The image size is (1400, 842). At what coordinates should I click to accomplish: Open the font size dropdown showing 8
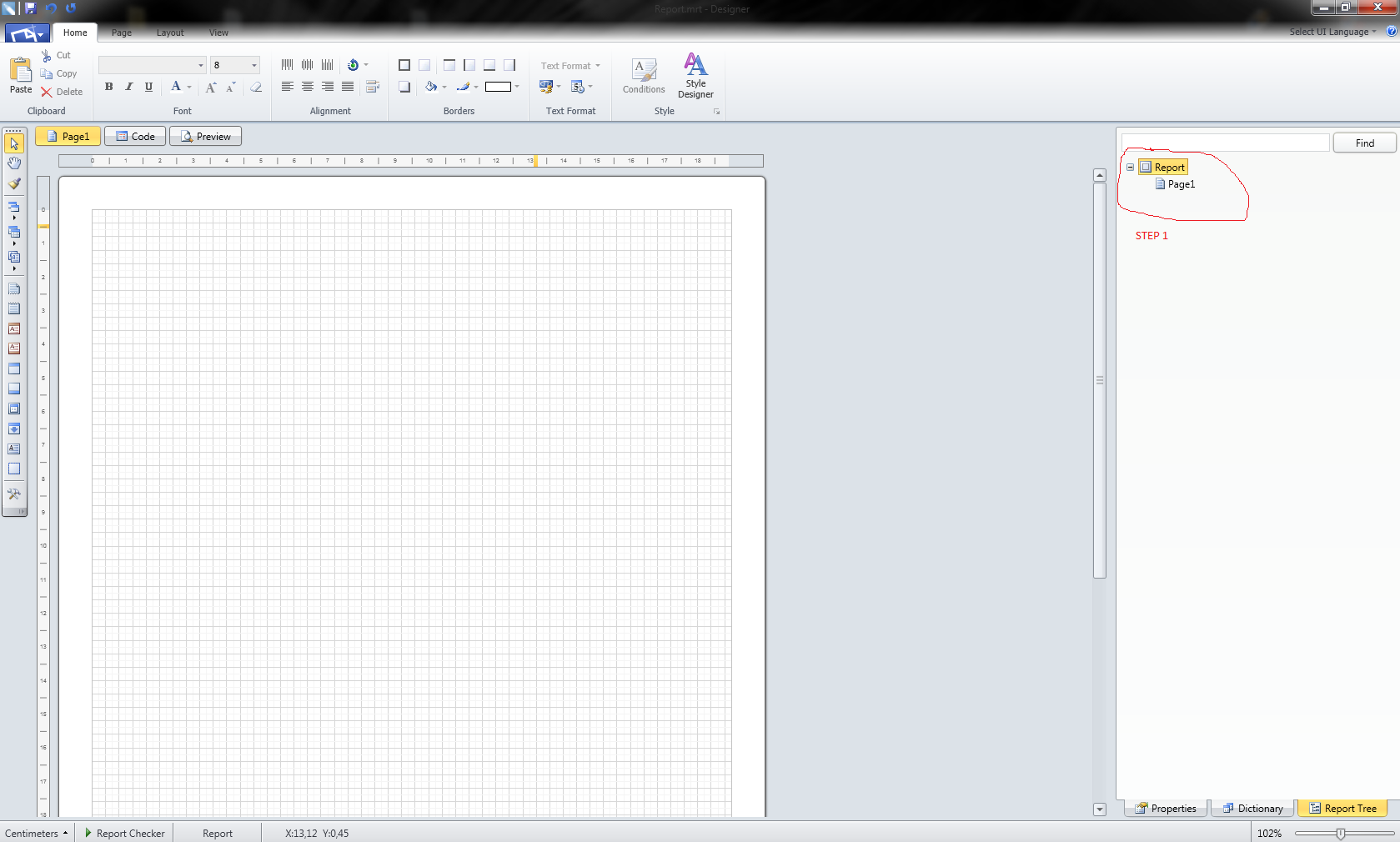point(235,65)
